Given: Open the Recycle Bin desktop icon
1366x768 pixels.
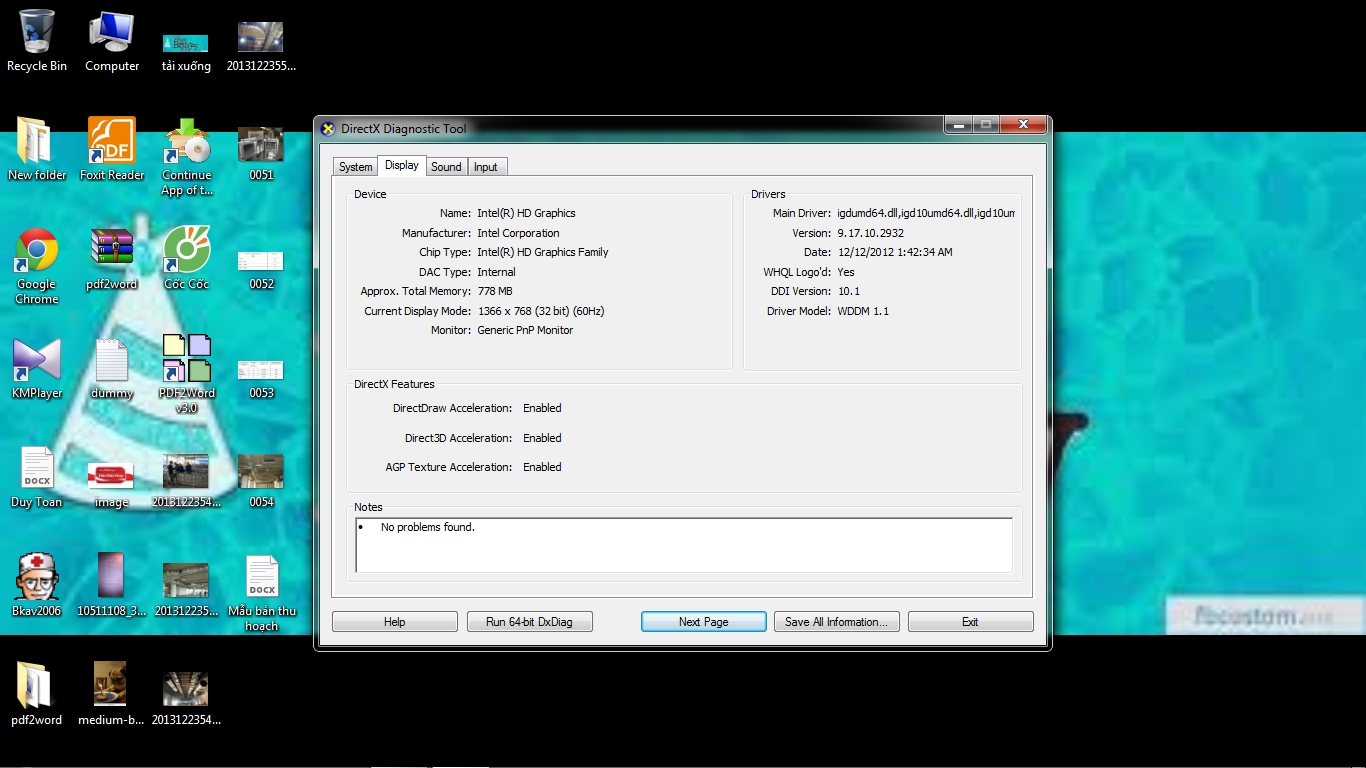Looking at the screenshot, I should [x=37, y=35].
